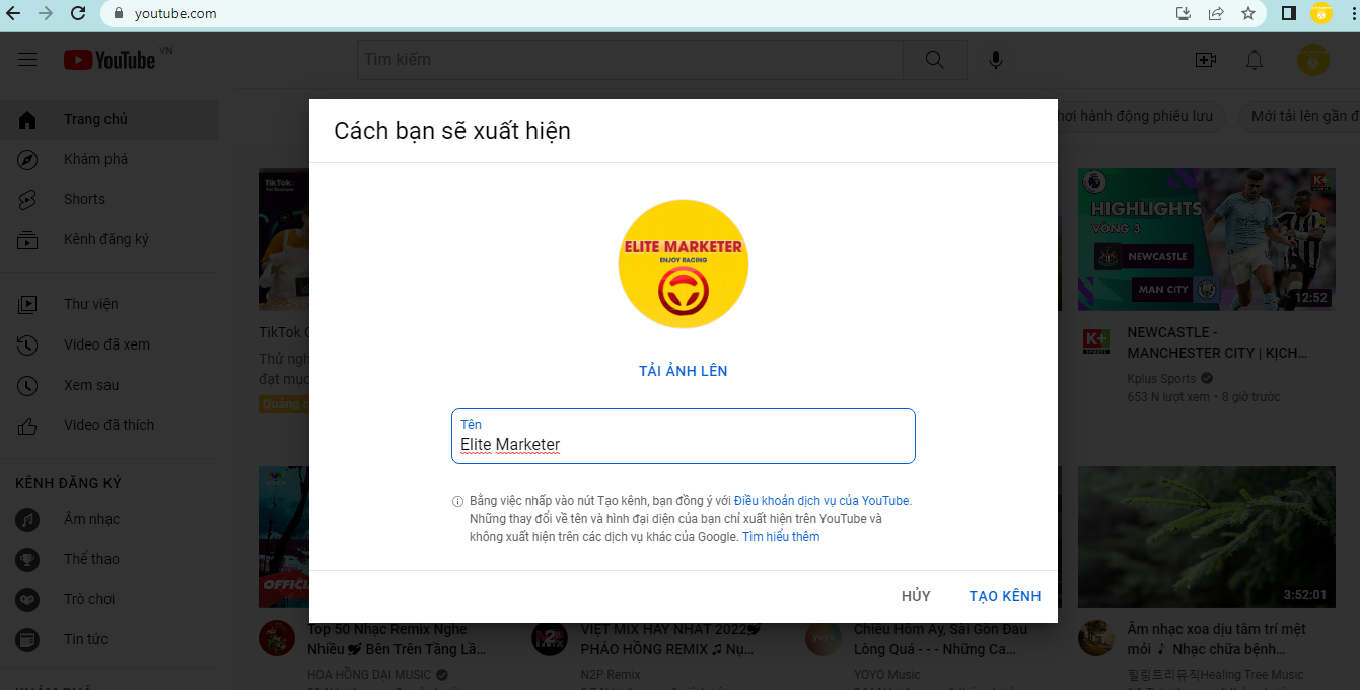Open the account avatar in YouTube header
The width and height of the screenshot is (1360, 690).
1313,60
